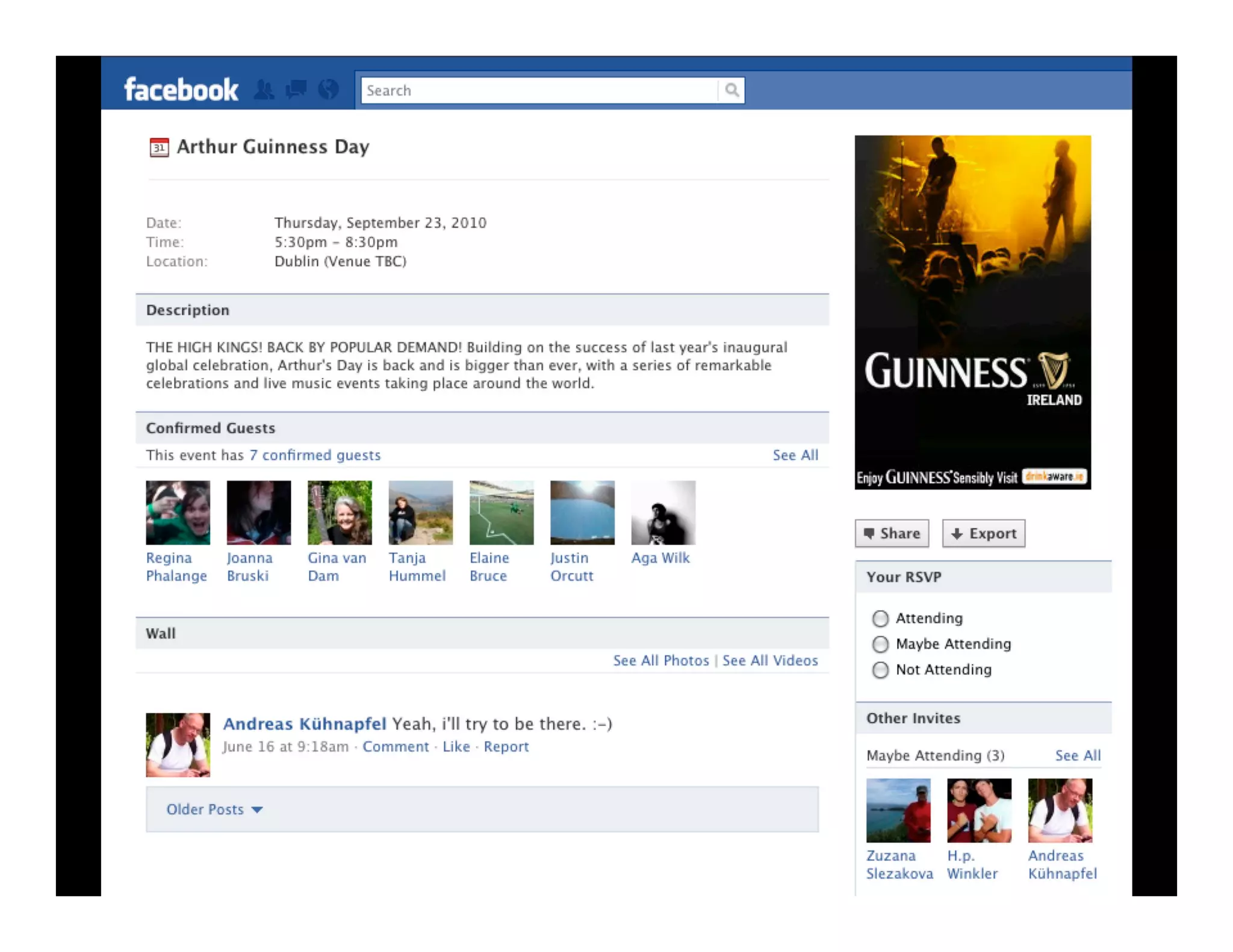
Task: Choose Maybe Attending RSVP option
Action: coord(880,644)
